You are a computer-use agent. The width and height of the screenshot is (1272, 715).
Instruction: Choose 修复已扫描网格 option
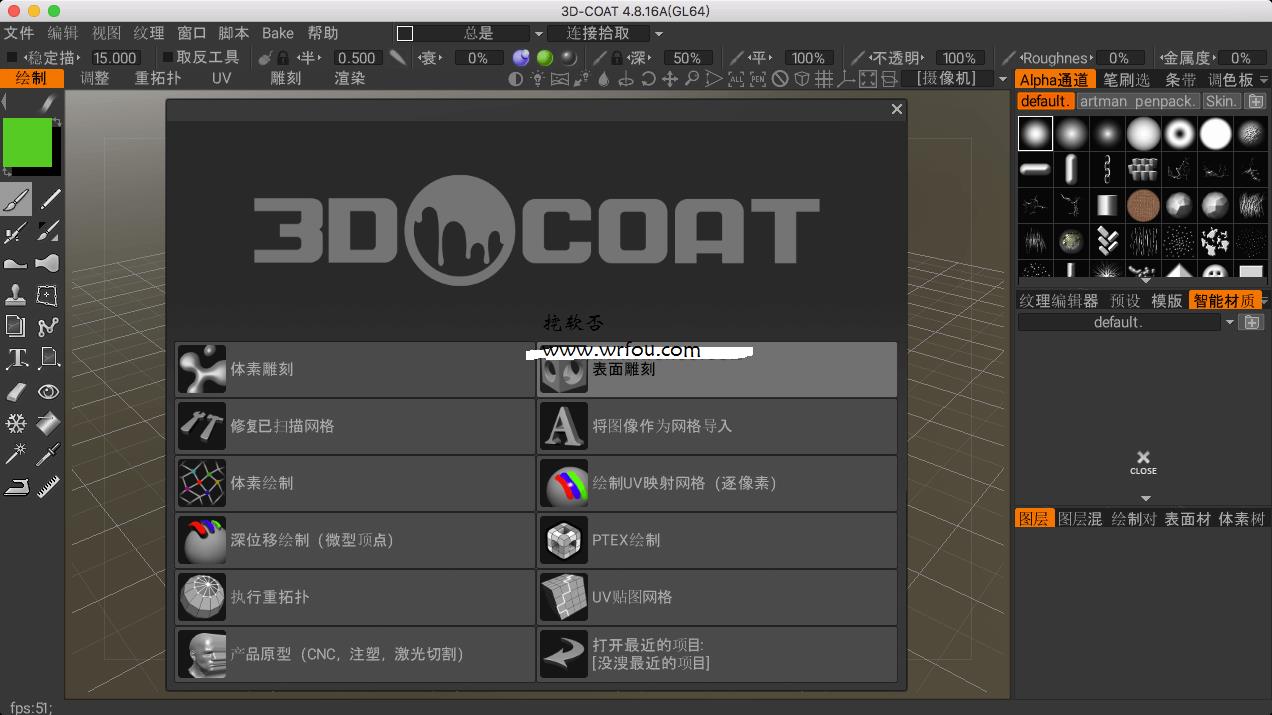(355, 426)
